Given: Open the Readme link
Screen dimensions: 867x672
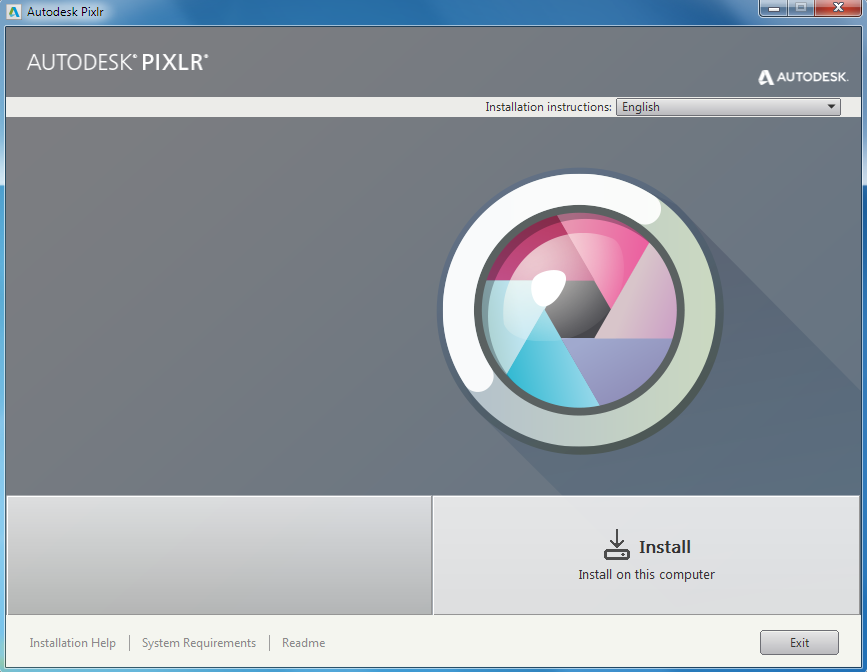Looking at the screenshot, I should (x=303, y=643).
